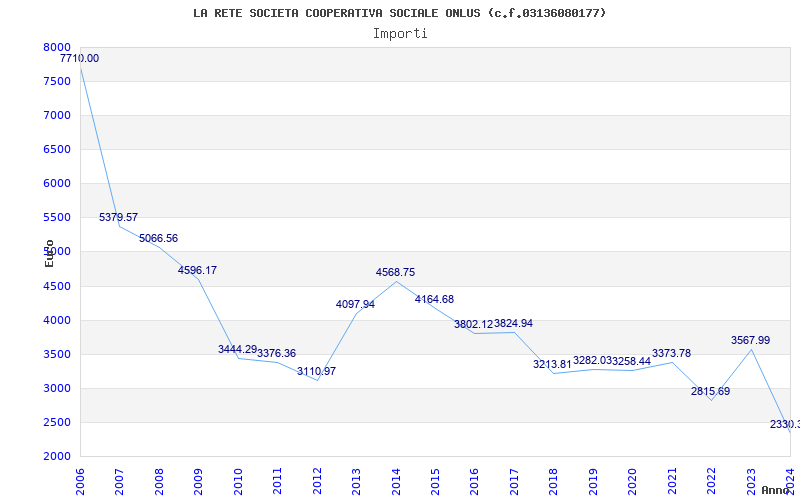Click the 2011 x-axis year label
This screenshot has width=800, height=500.
[278, 481]
